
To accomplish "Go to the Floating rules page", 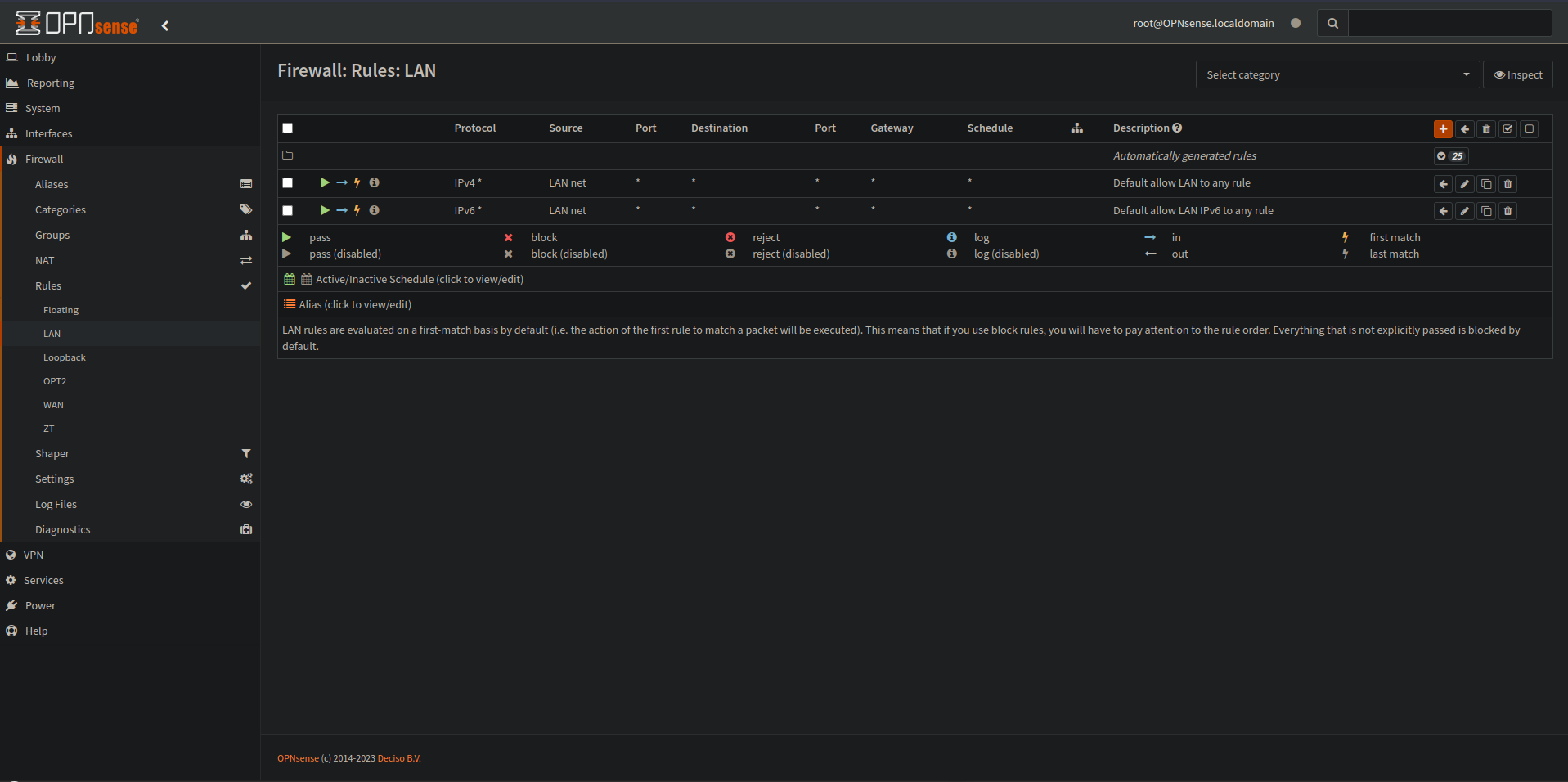I will 130,310.
